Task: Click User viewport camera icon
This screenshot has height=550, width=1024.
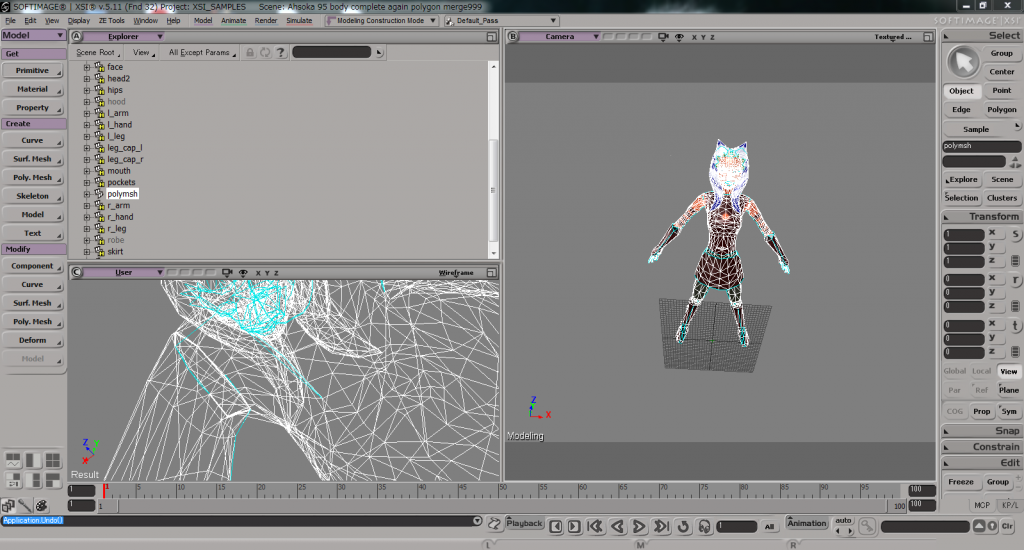Action: pos(227,272)
